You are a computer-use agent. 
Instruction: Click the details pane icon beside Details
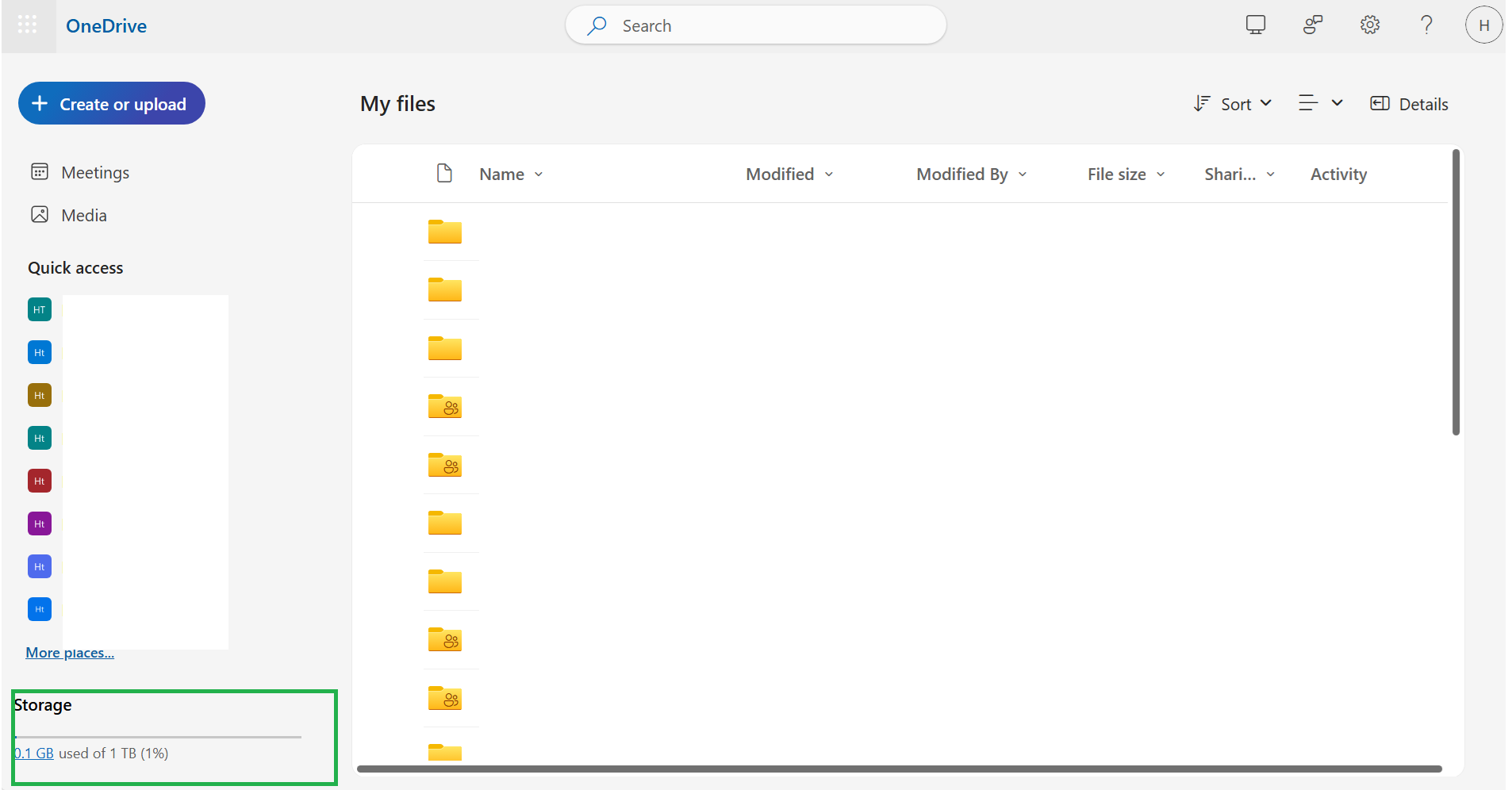pos(1380,103)
